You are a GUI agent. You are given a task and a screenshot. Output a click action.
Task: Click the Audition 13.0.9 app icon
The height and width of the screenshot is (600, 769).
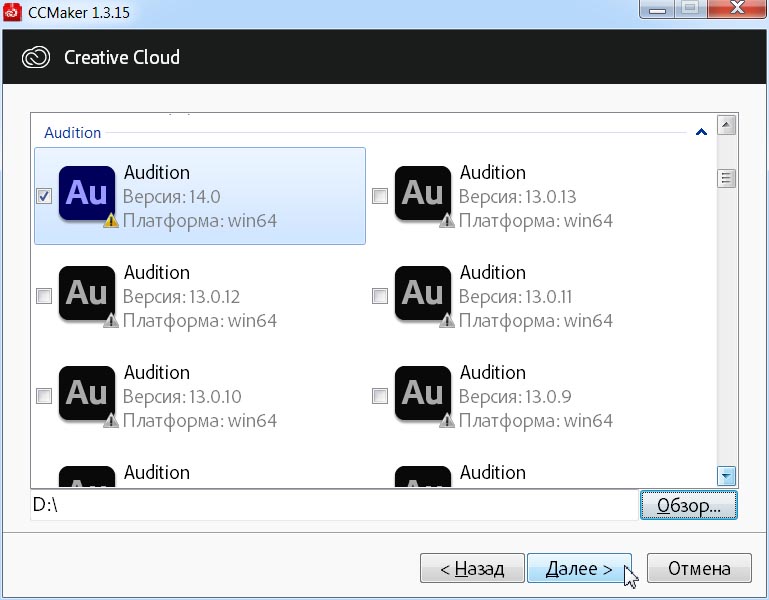(423, 393)
